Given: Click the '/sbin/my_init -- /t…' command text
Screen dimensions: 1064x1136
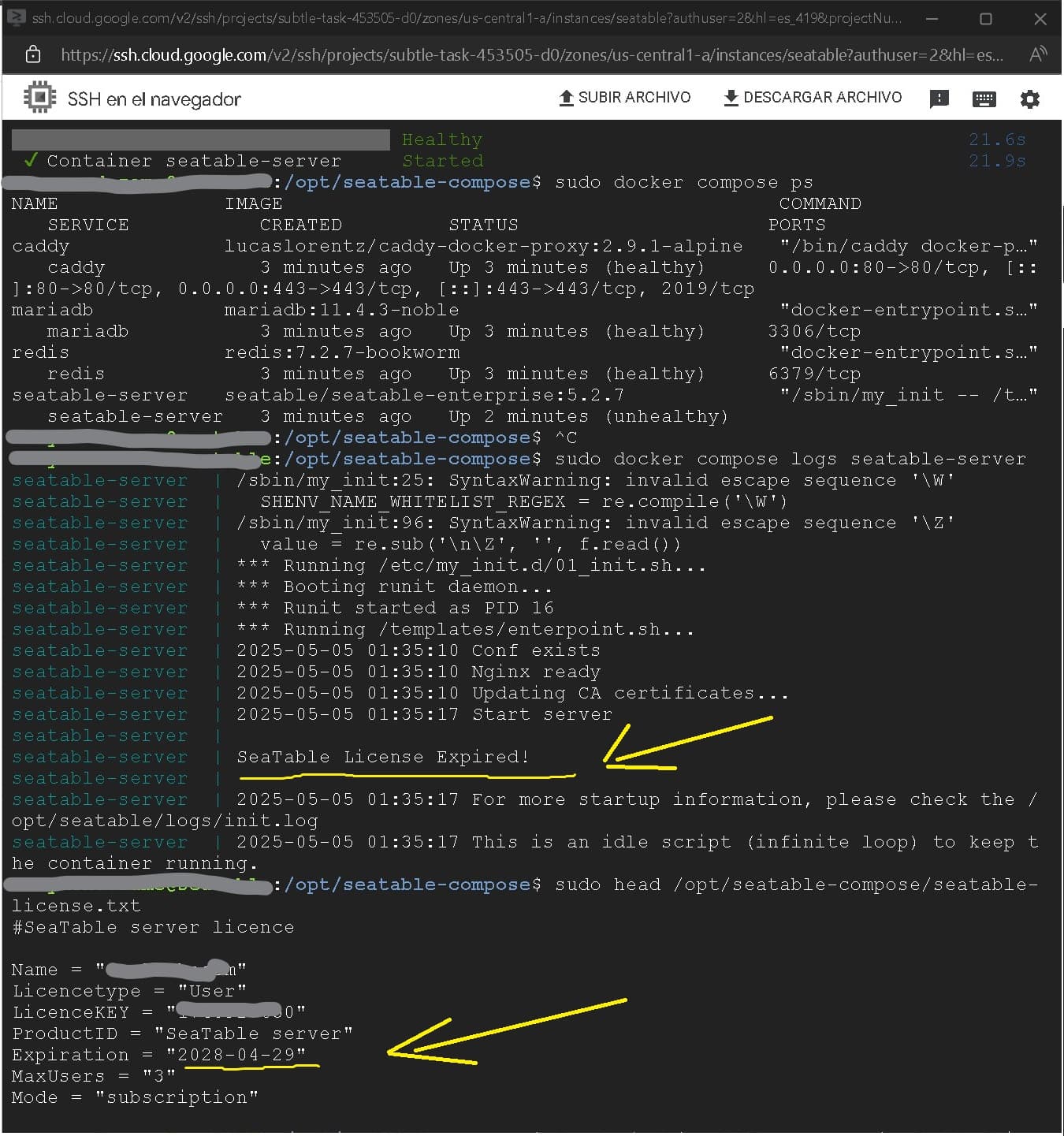Looking at the screenshot, I should click(909, 395).
